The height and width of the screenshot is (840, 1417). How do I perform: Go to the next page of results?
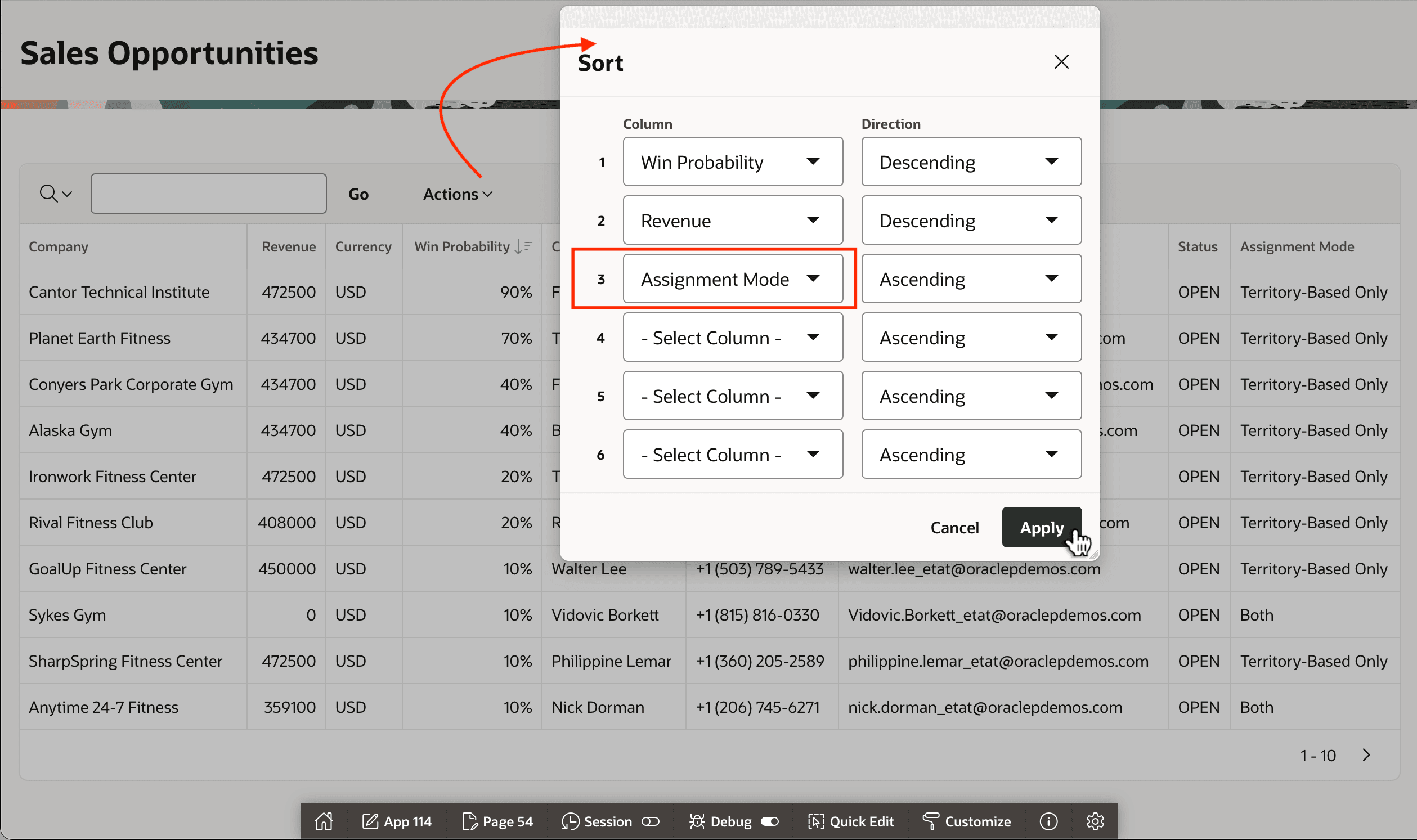click(1366, 755)
